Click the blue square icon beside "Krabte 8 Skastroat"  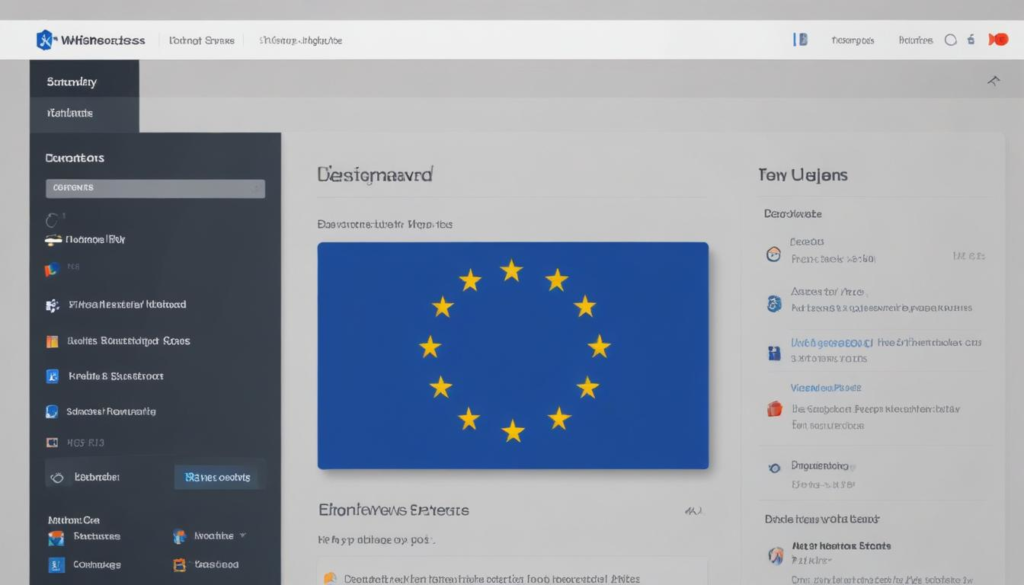(52, 376)
